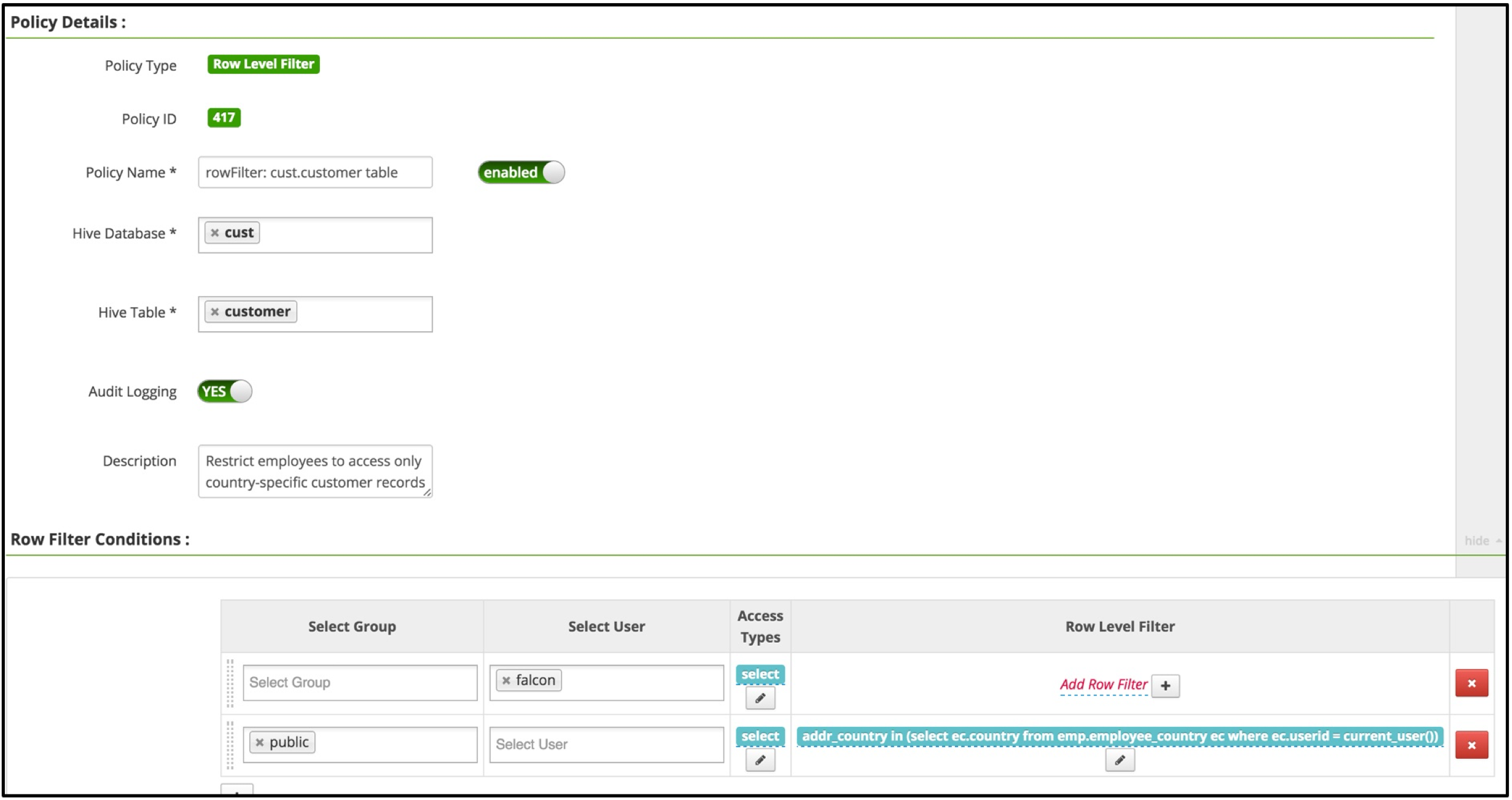Delete the public row filter condition
Image resolution: width=1512 pixels, height=800 pixels.
1471,745
